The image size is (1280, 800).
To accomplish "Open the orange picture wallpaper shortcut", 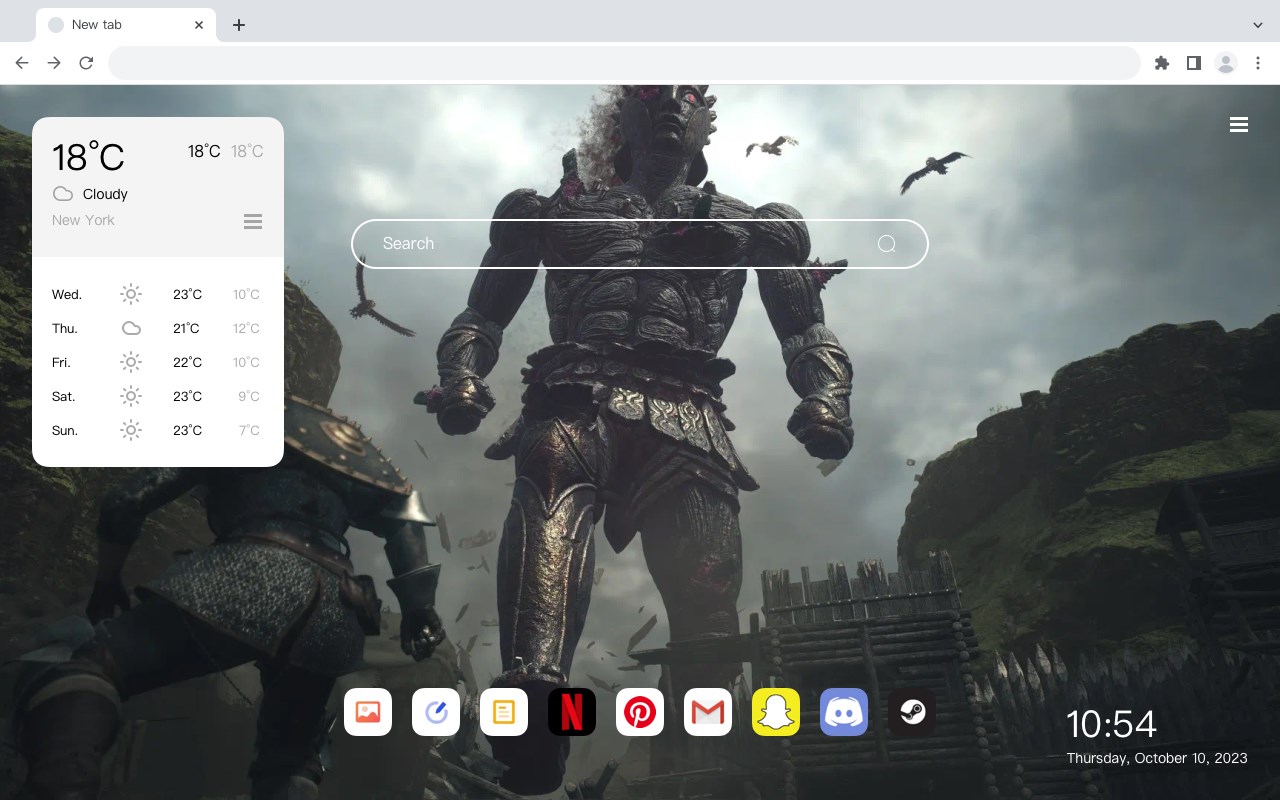I will tap(368, 712).
